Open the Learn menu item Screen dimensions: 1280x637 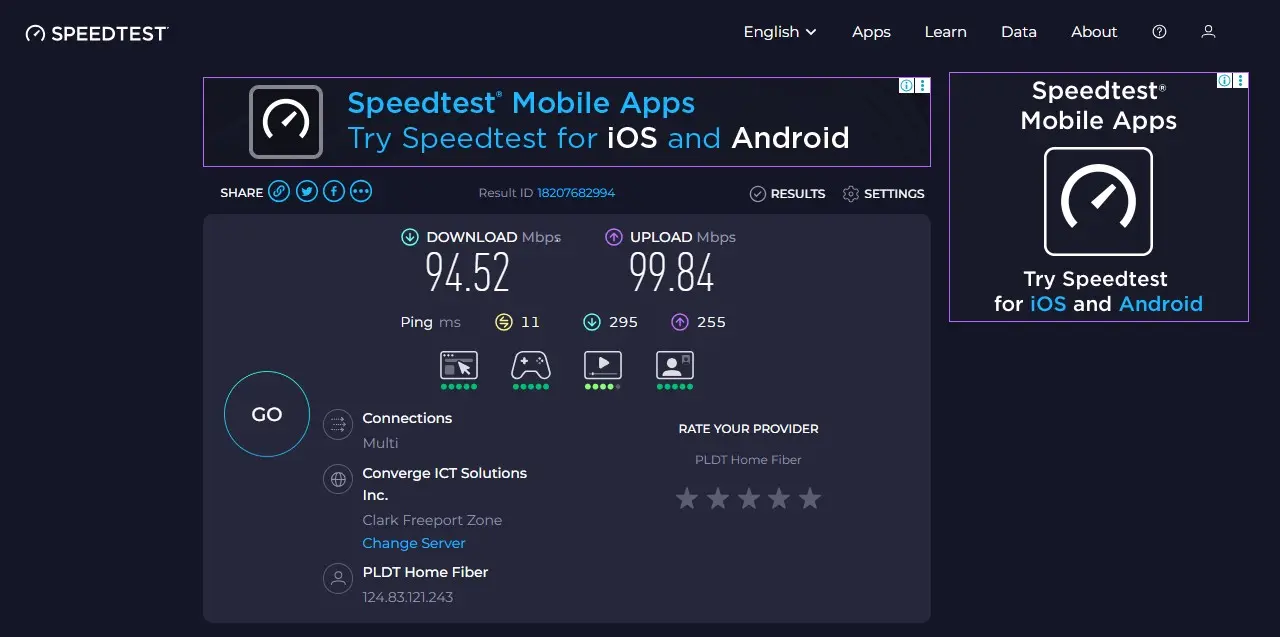pos(945,32)
